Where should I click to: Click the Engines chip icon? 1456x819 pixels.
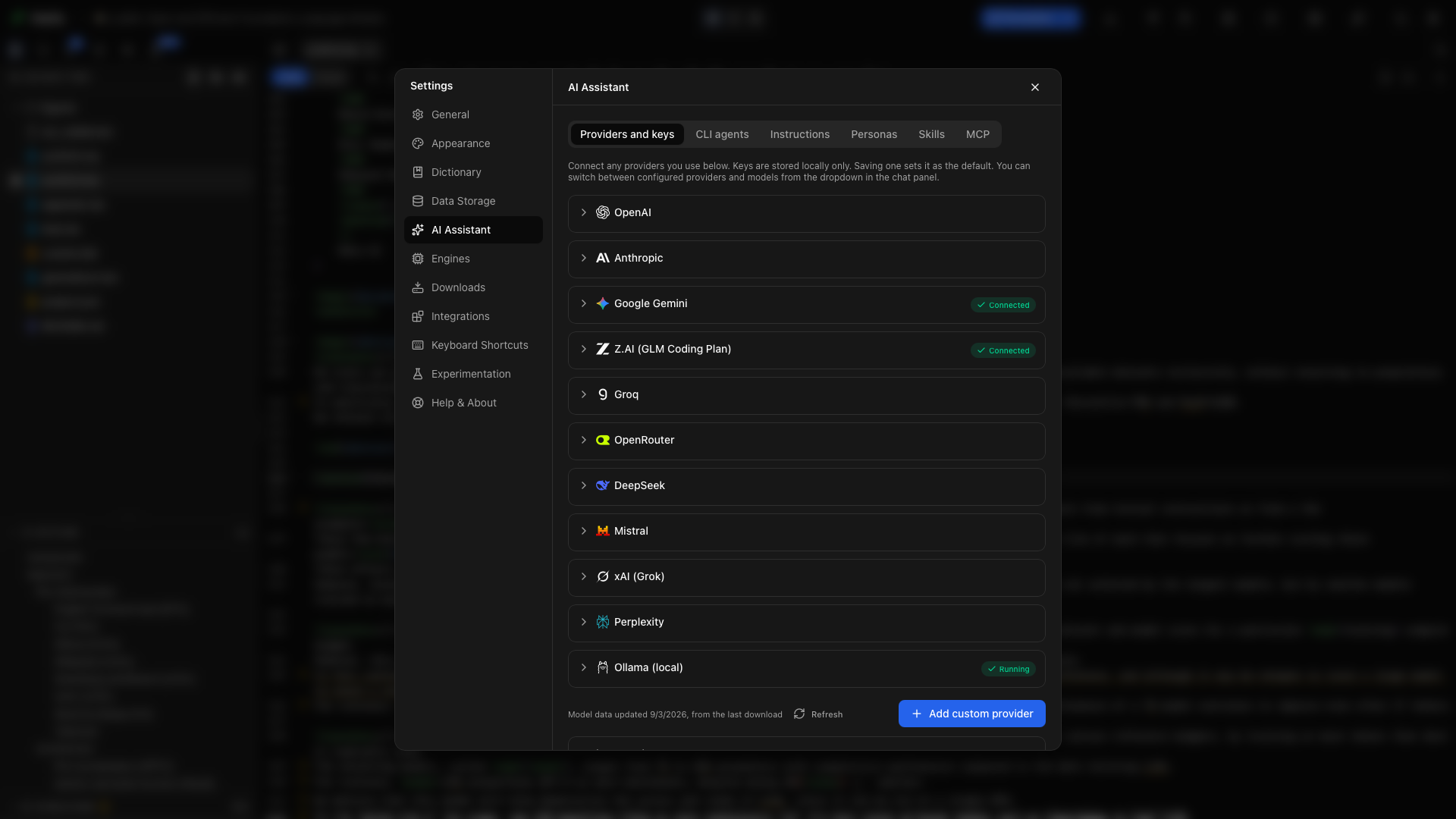(418, 259)
